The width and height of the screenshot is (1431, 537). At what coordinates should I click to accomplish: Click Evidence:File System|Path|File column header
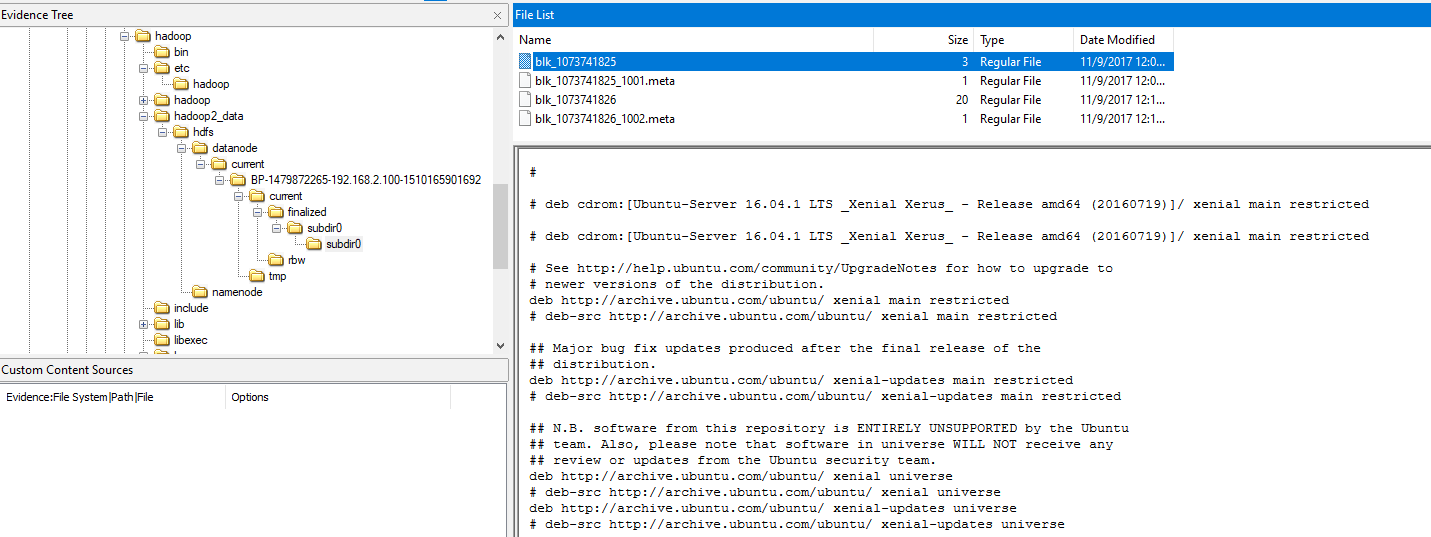pos(113,397)
